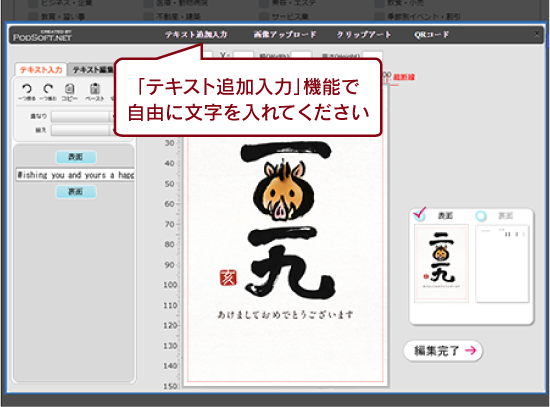Expand the dropdown below the 重なり dropdown
550x407 pixels.
[83, 130]
